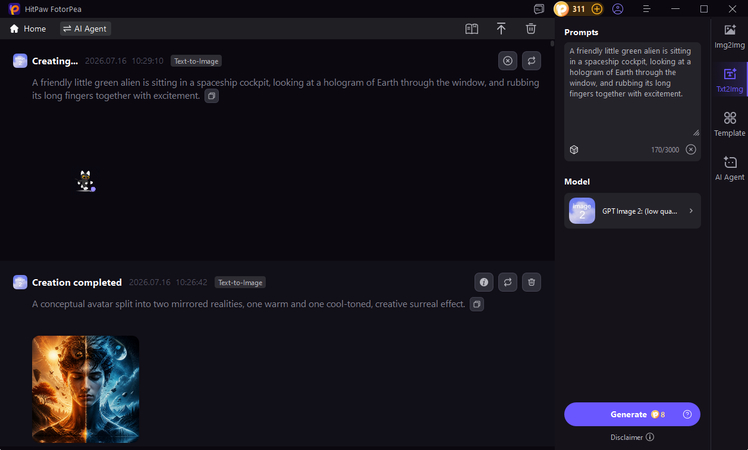Delete the completed mirrored avatar creation
748x450 pixels.
pos(531,283)
